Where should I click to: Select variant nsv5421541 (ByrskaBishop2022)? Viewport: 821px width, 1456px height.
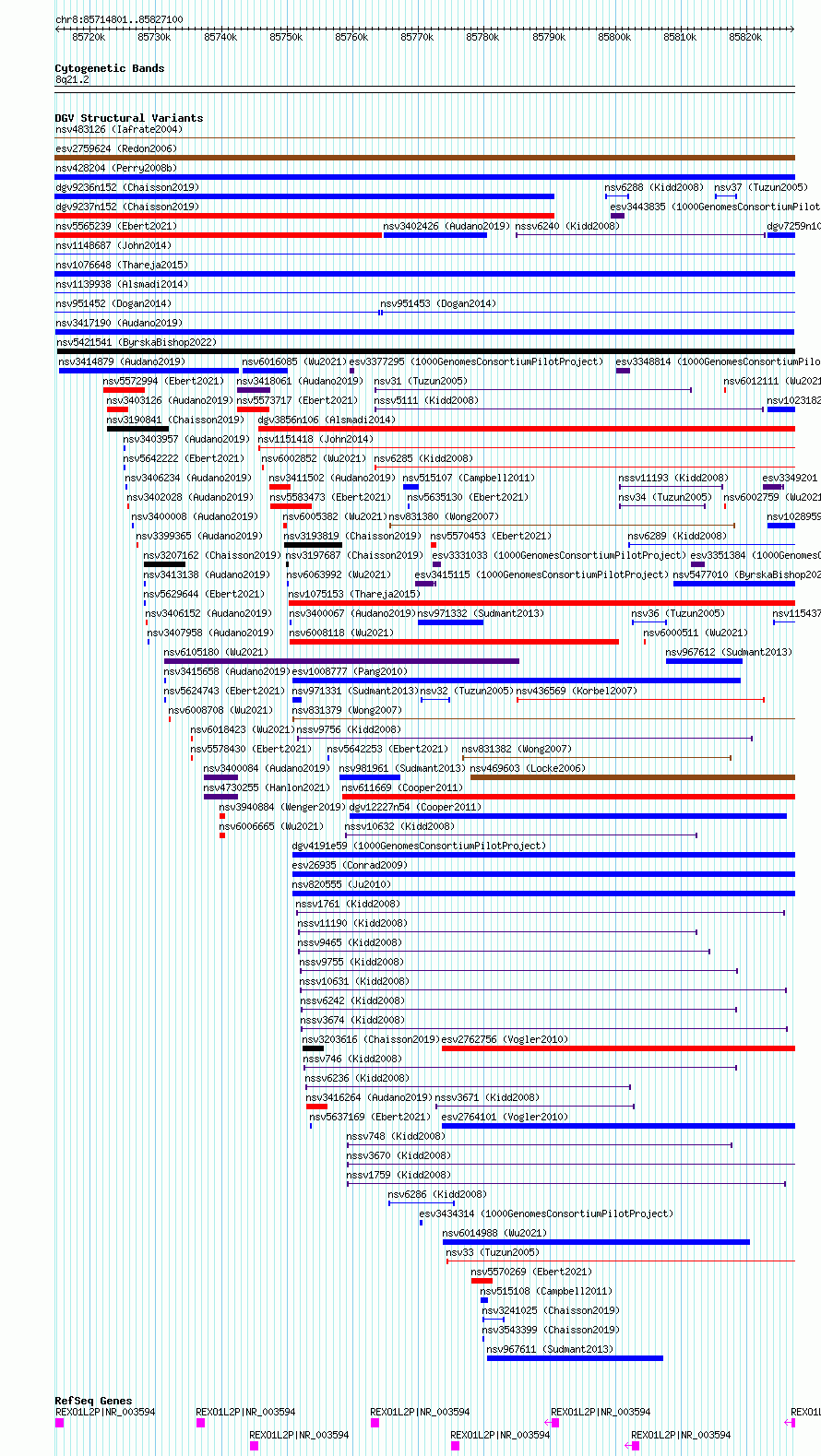137,342
